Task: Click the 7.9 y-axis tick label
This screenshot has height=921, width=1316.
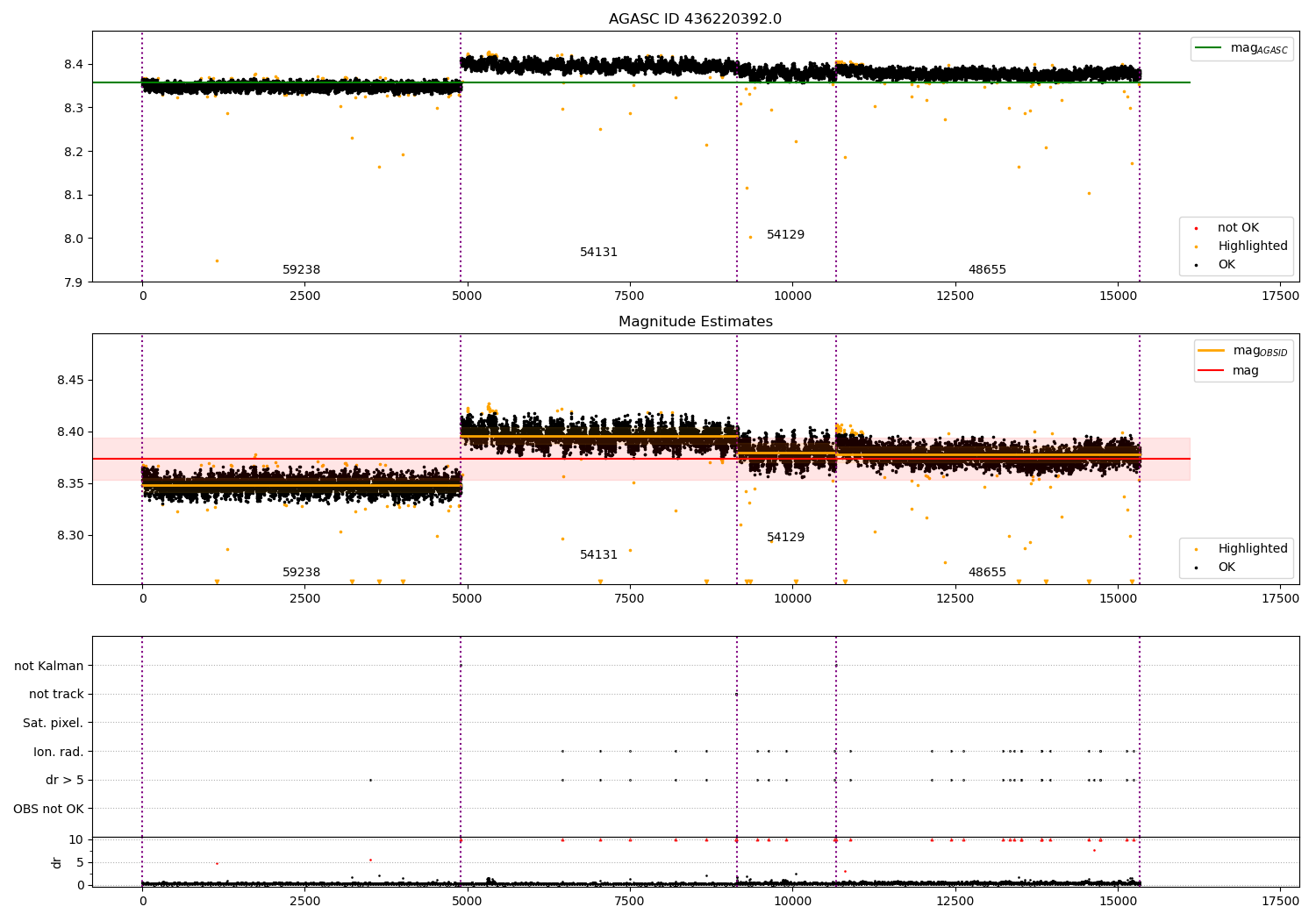Action: [74, 282]
